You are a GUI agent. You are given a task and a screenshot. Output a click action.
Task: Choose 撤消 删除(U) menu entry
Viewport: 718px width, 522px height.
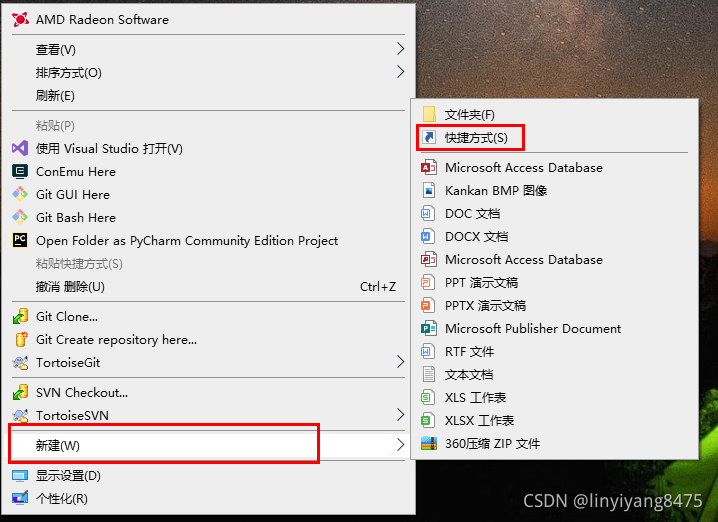(208, 287)
